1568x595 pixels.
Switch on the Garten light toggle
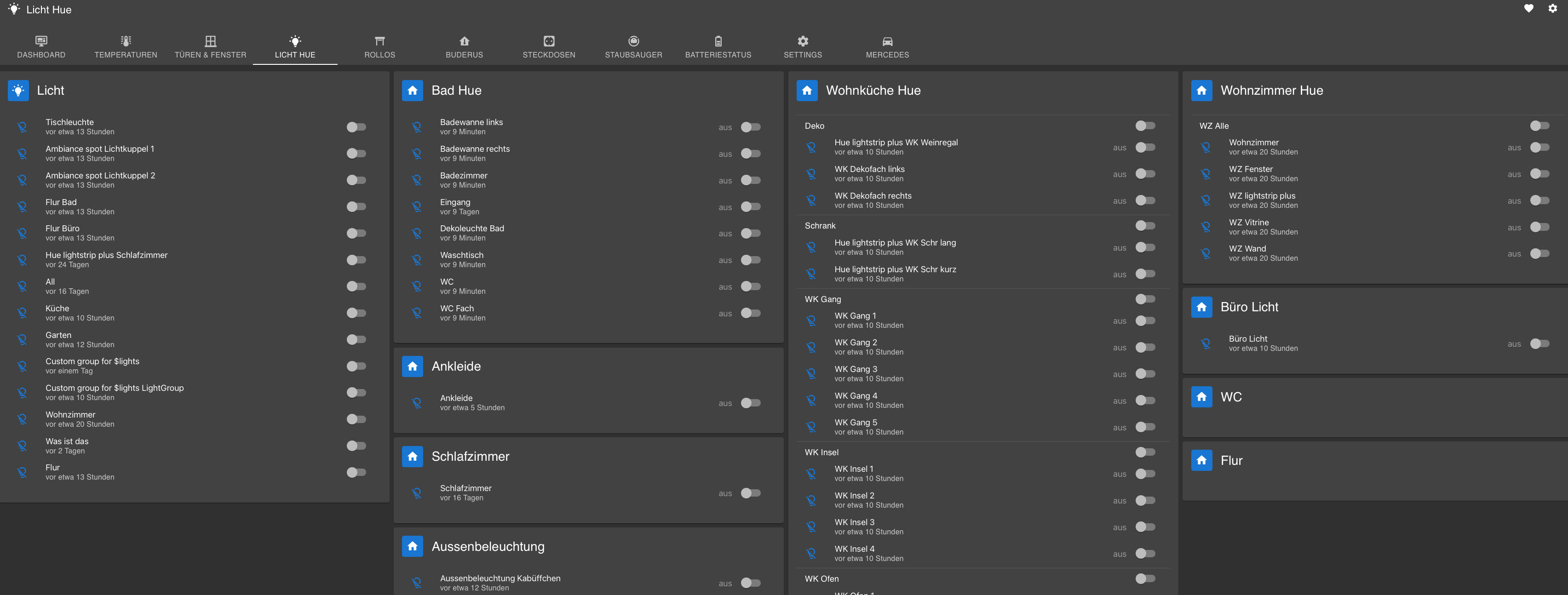coord(356,339)
